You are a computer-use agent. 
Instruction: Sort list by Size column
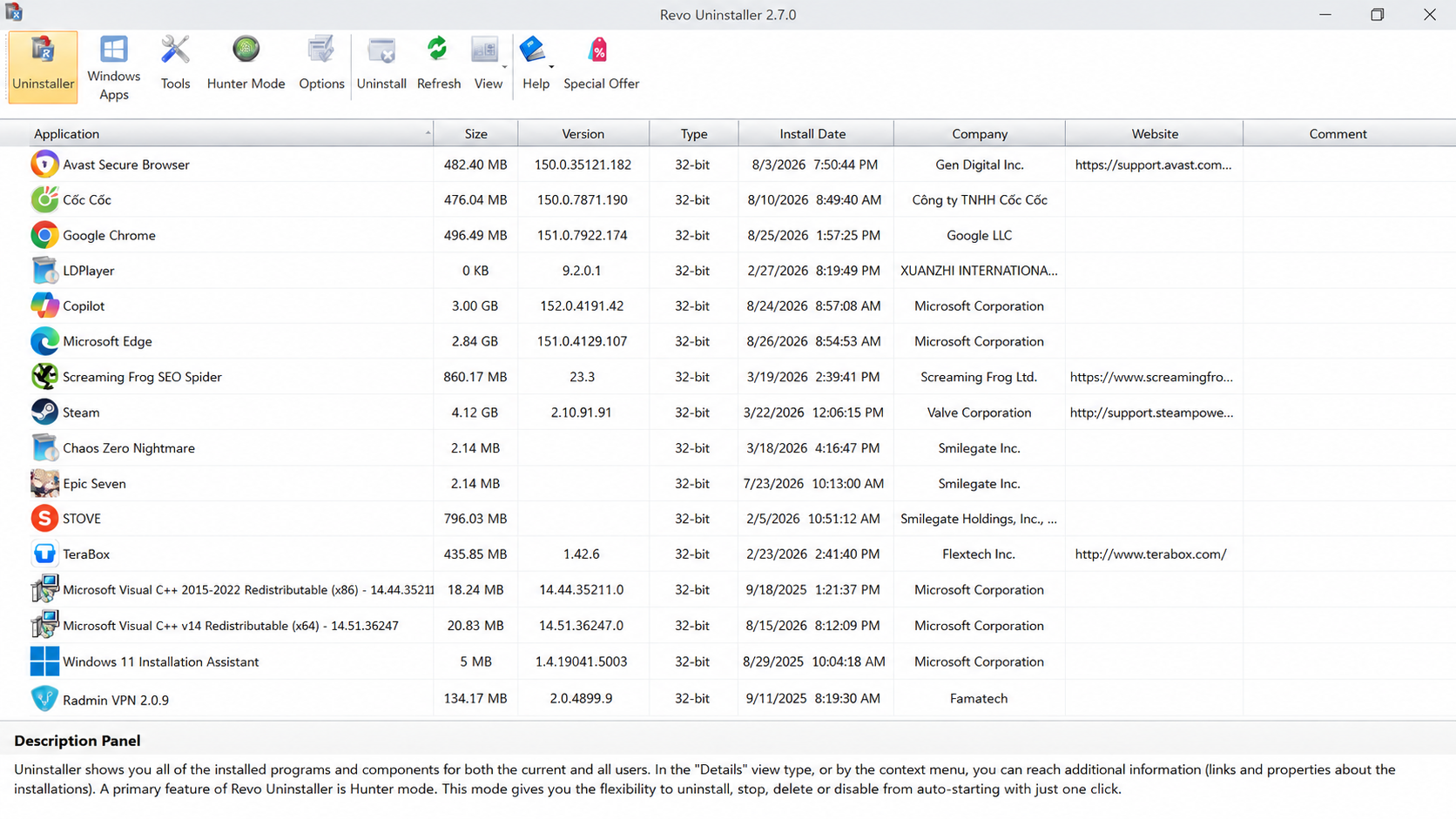click(475, 133)
